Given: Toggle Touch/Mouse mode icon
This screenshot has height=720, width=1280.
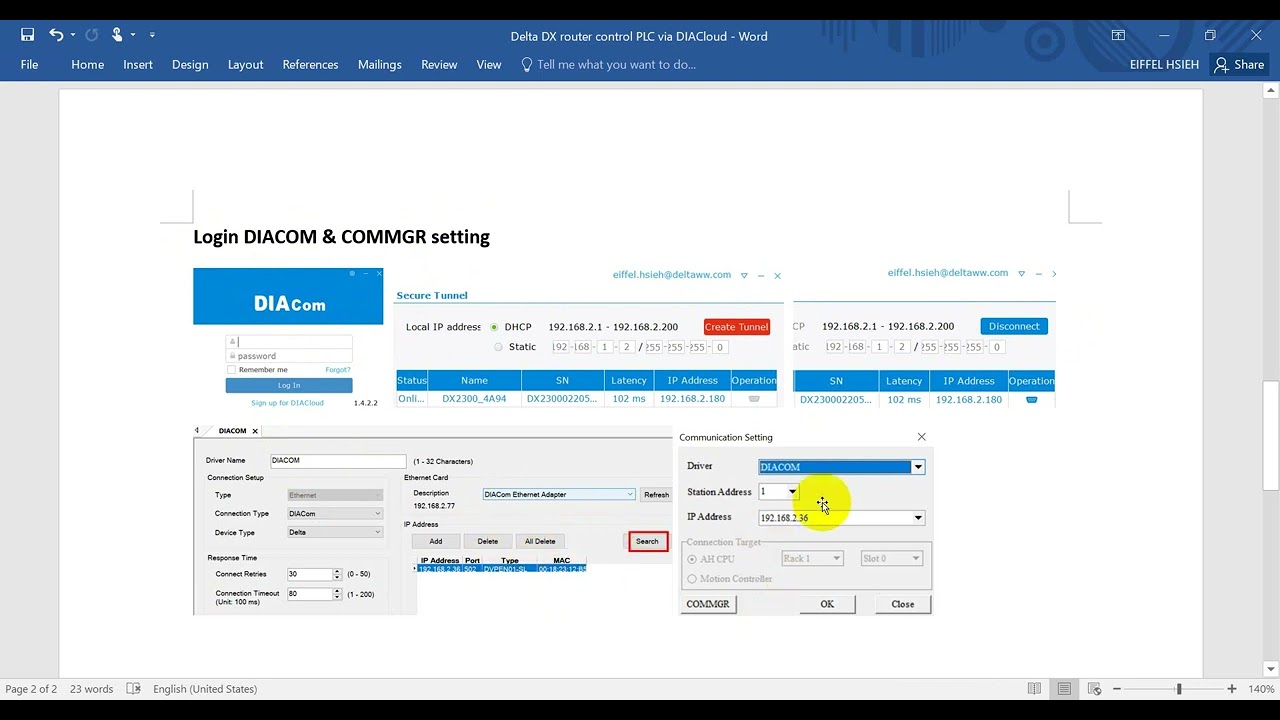Looking at the screenshot, I should pos(117,35).
